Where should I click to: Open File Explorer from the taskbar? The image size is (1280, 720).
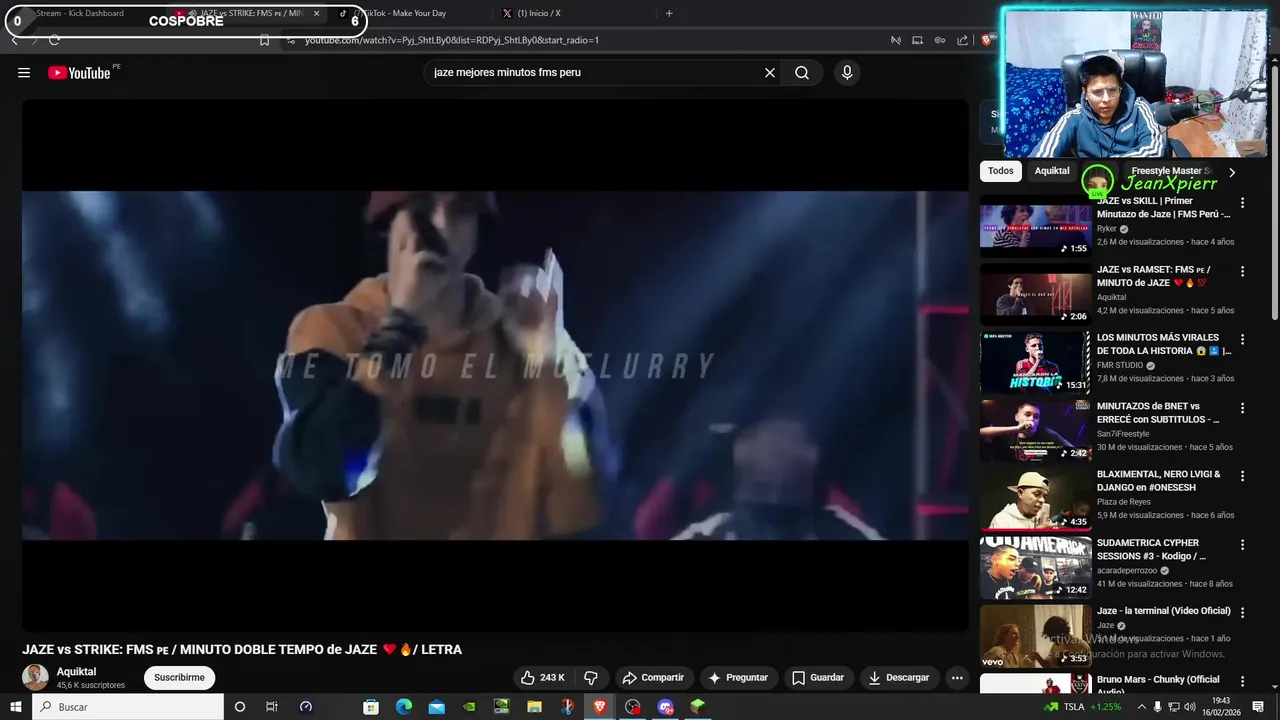point(534,707)
